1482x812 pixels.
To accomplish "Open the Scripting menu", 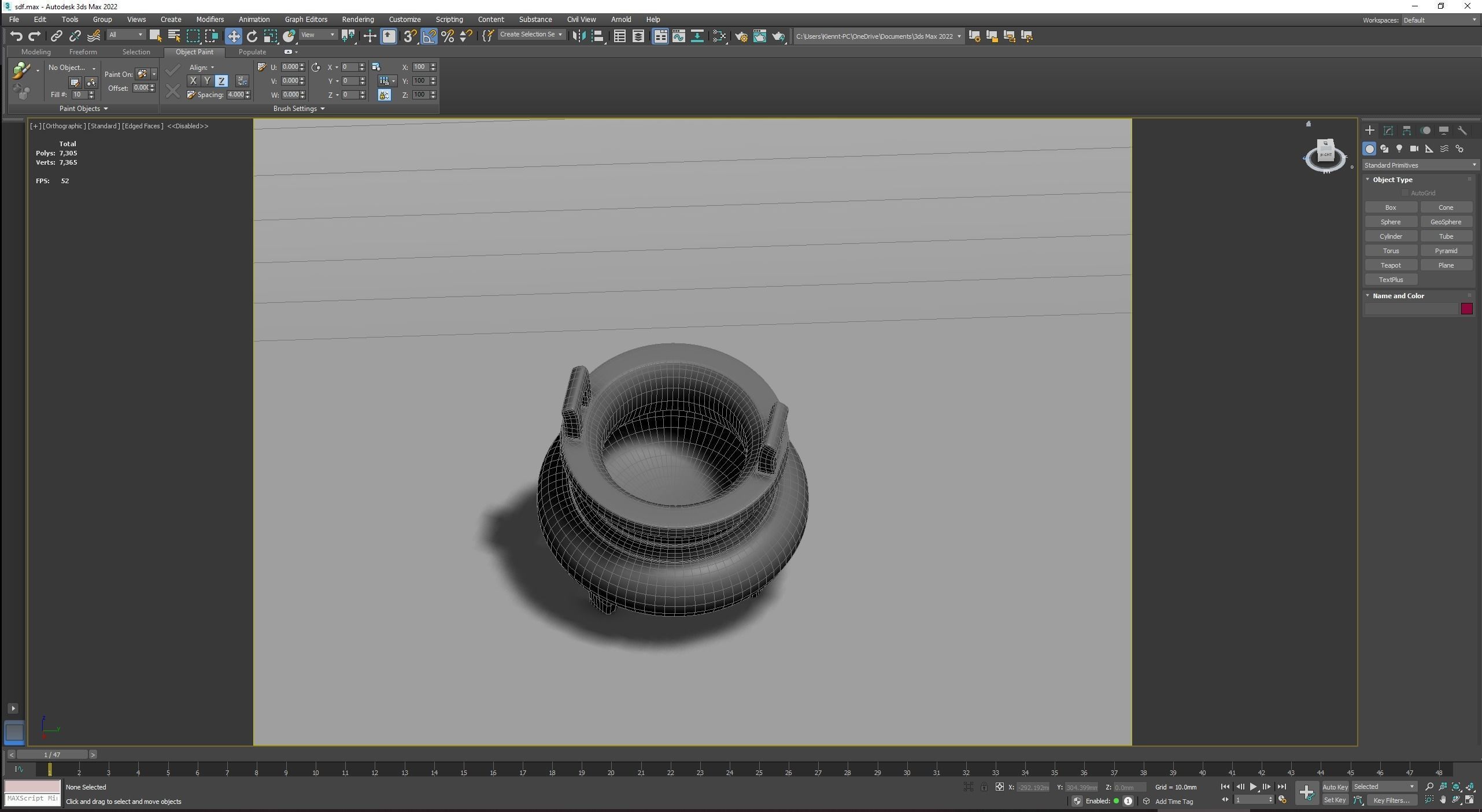I will click(x=449, y=19).
